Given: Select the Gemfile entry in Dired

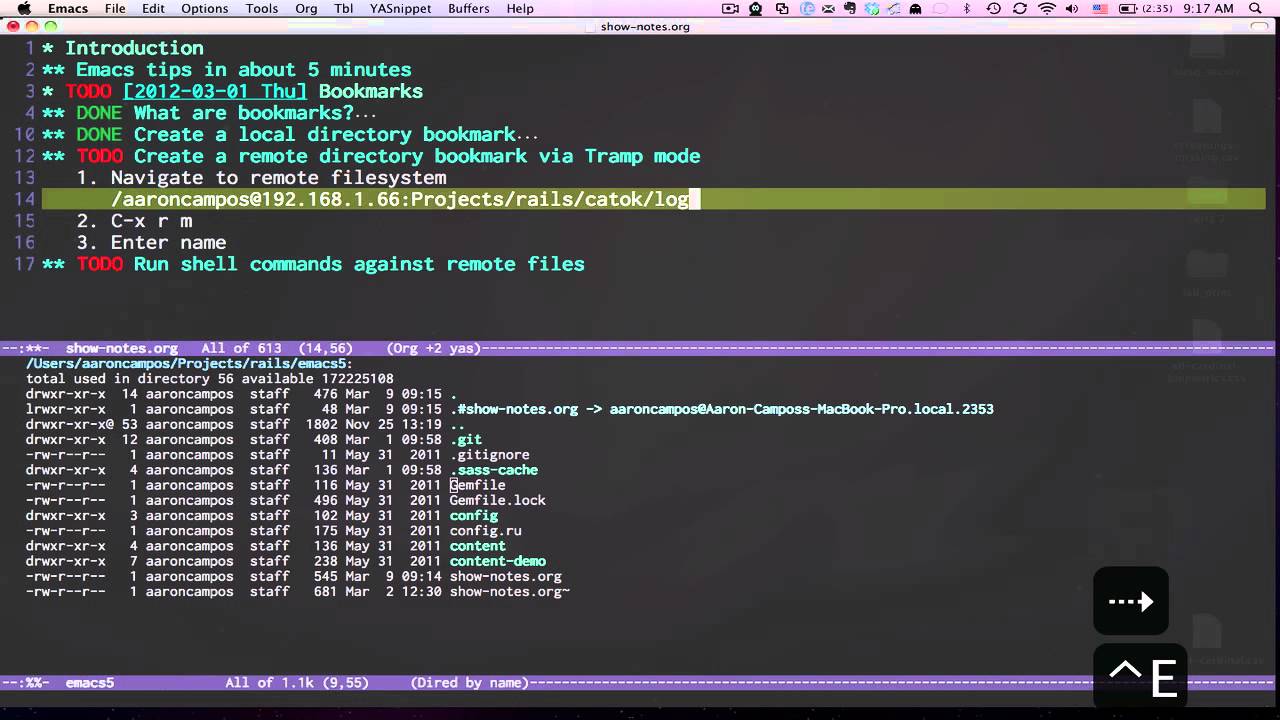Looking at the screenshot, I should 478,485.
